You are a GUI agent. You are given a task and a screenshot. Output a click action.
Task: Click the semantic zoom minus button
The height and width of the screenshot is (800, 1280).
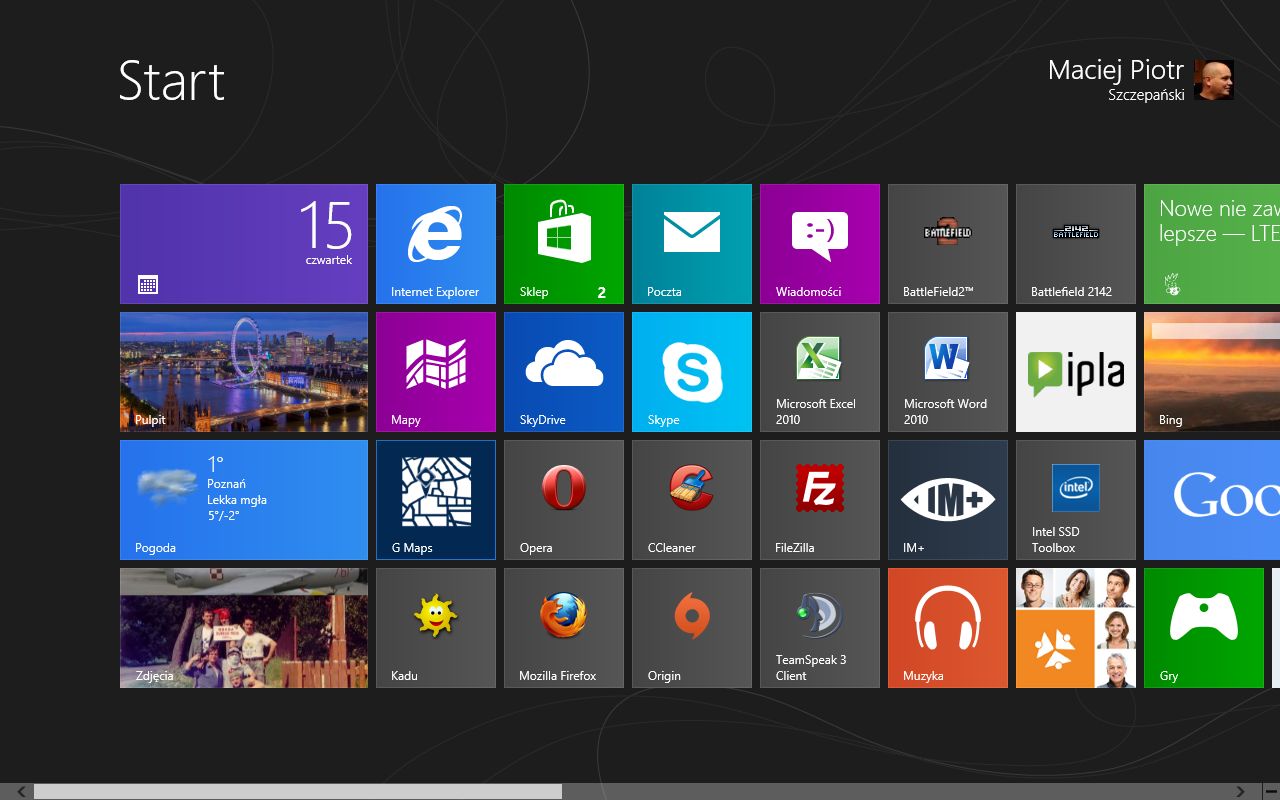point(1270,791)
